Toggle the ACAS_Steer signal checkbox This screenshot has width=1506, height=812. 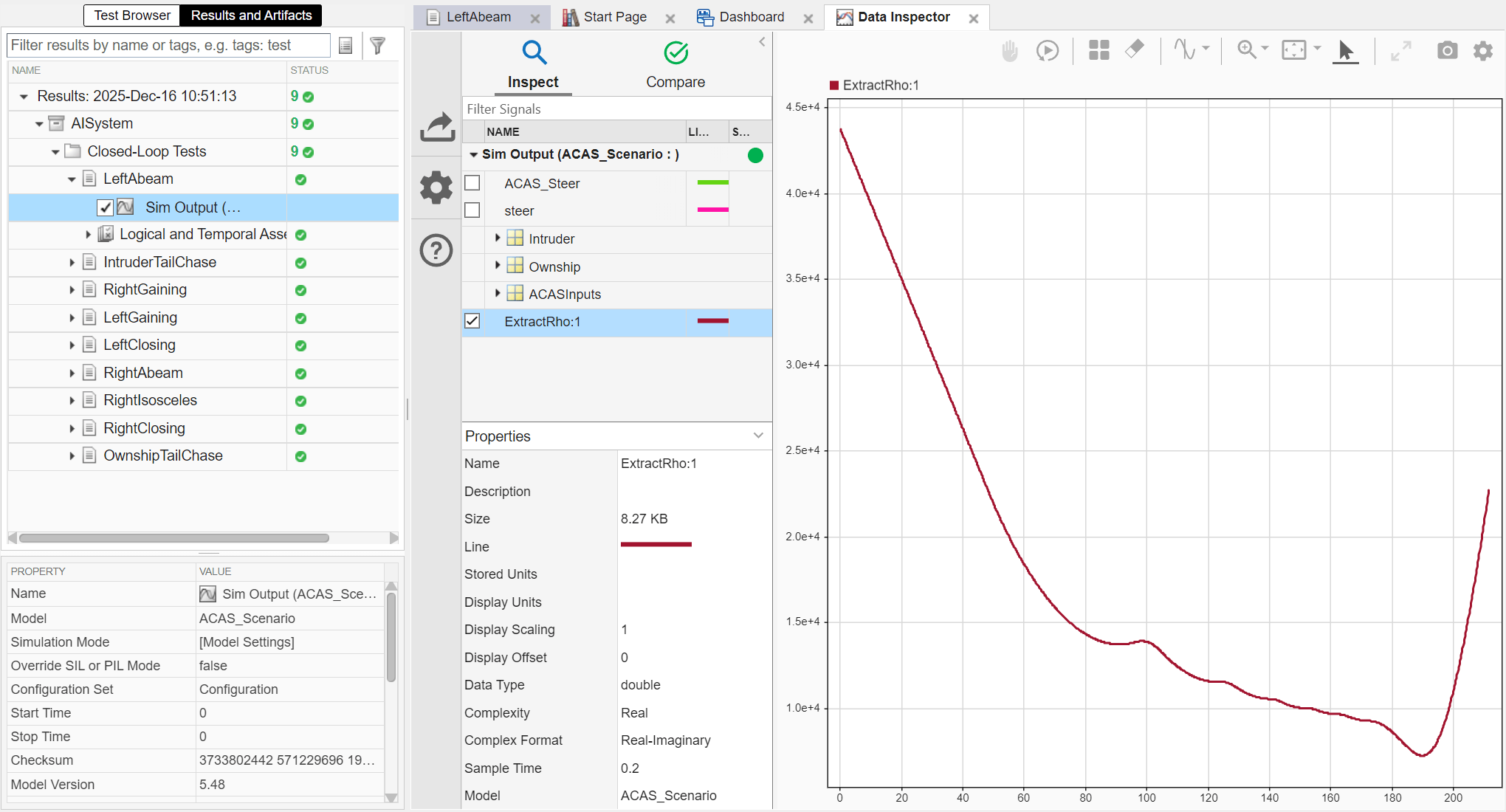tap(472, 182)
